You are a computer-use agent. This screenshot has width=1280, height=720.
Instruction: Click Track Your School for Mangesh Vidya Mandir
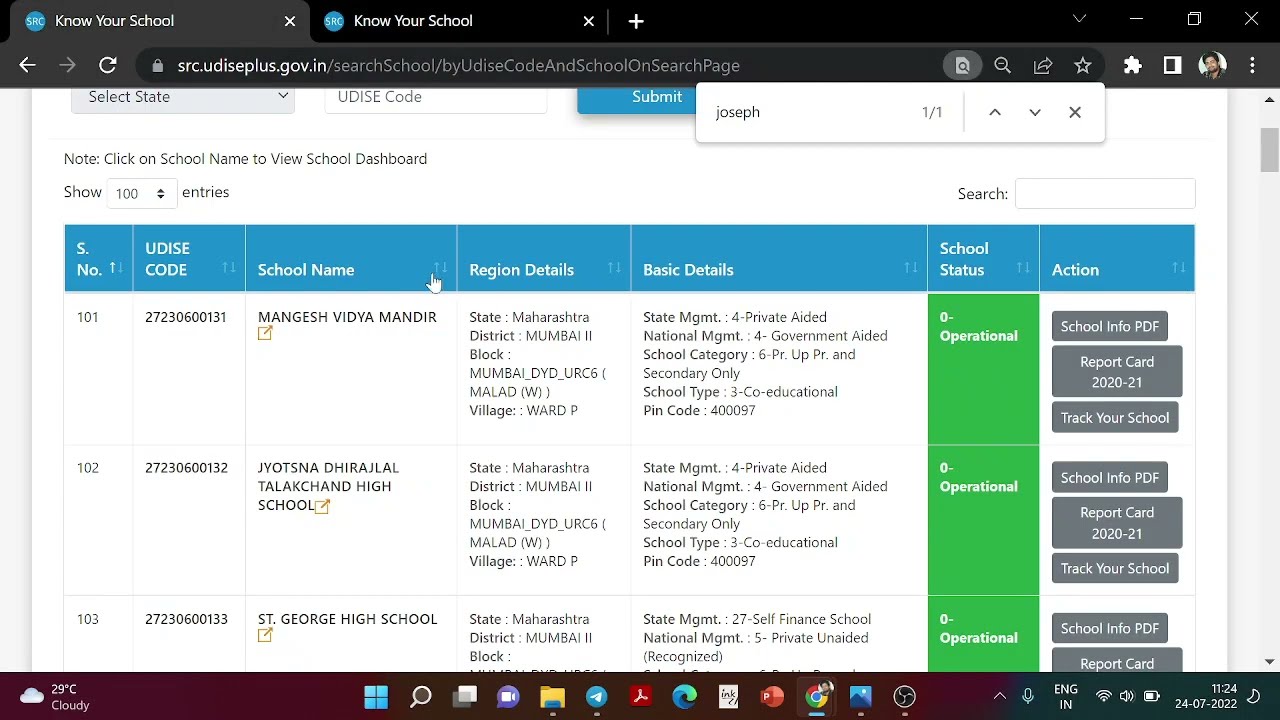[x=1114, y=417]
